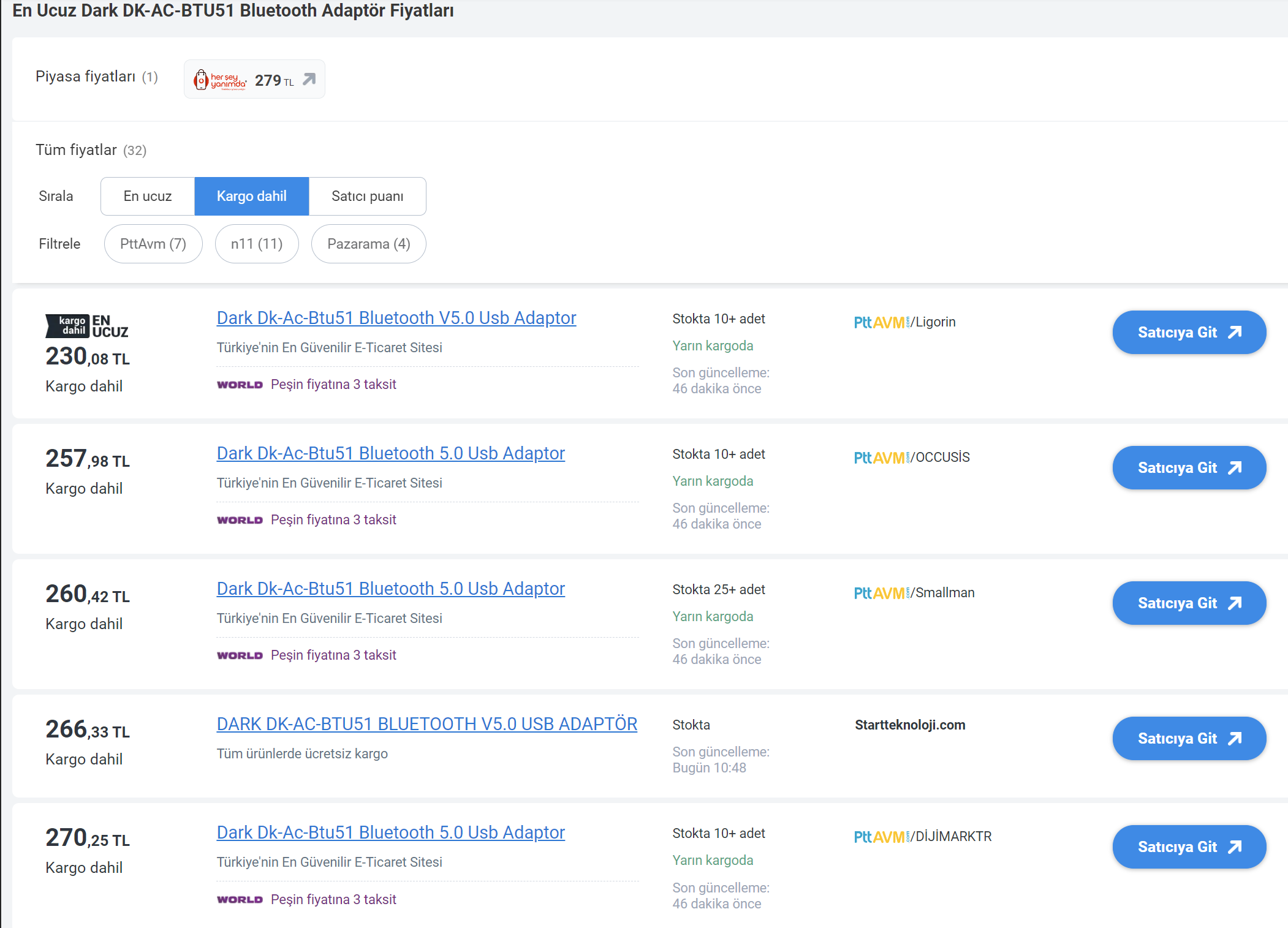Select the Kargo dahil sort option
Viewport: 1288px width, 928px height.
pyautogui.click(x=251, y=196)
